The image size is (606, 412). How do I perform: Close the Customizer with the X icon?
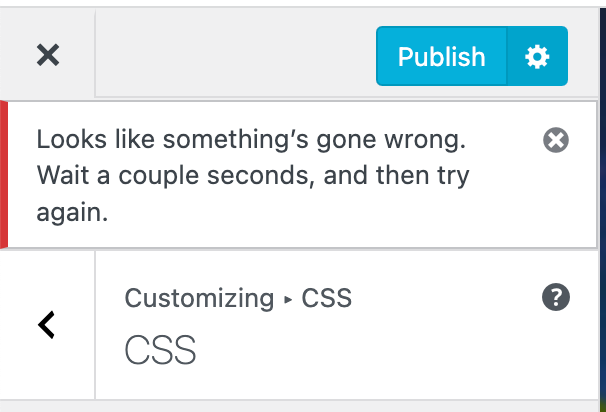(47, 56)
